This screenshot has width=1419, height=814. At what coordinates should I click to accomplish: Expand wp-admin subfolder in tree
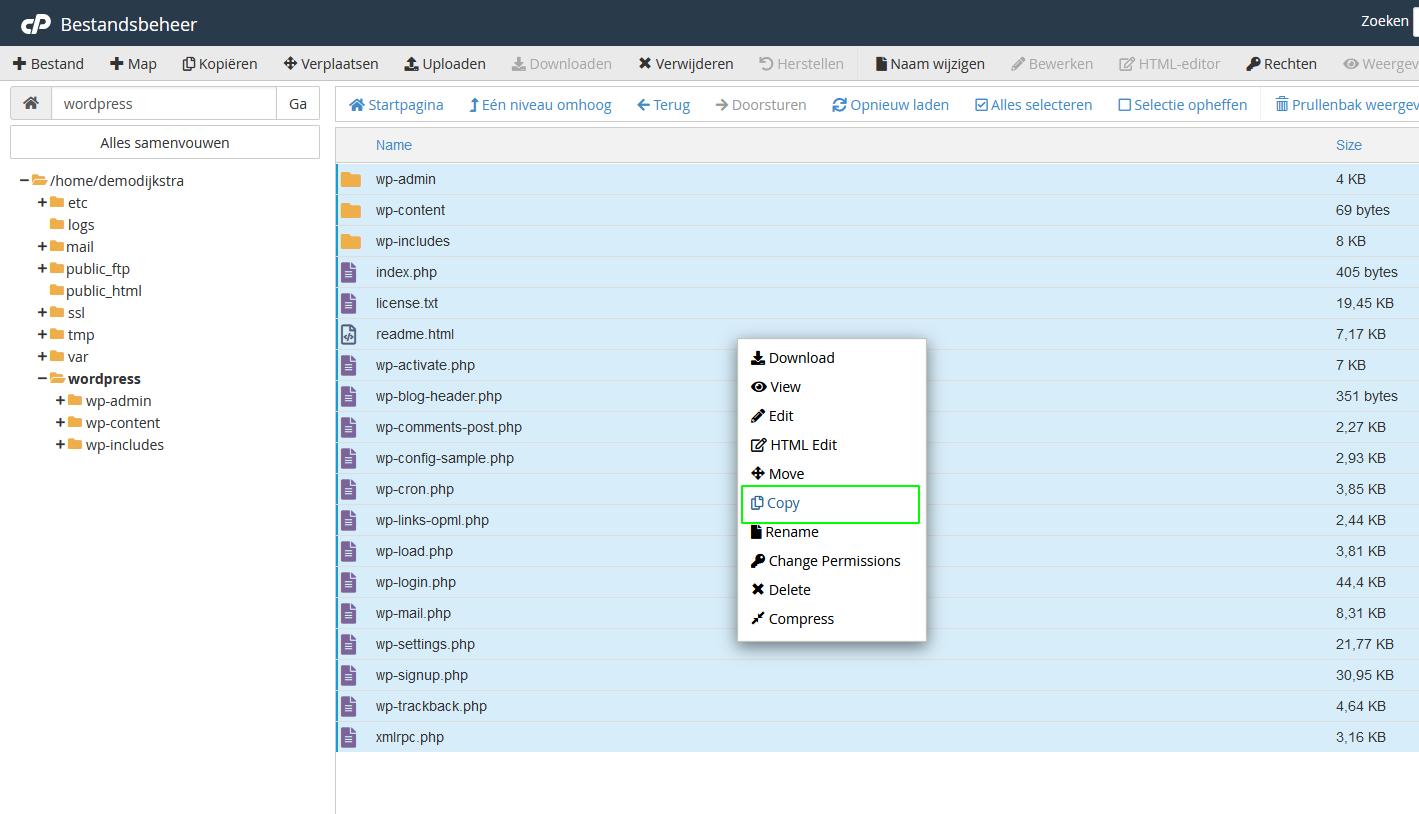click(60, 401)
